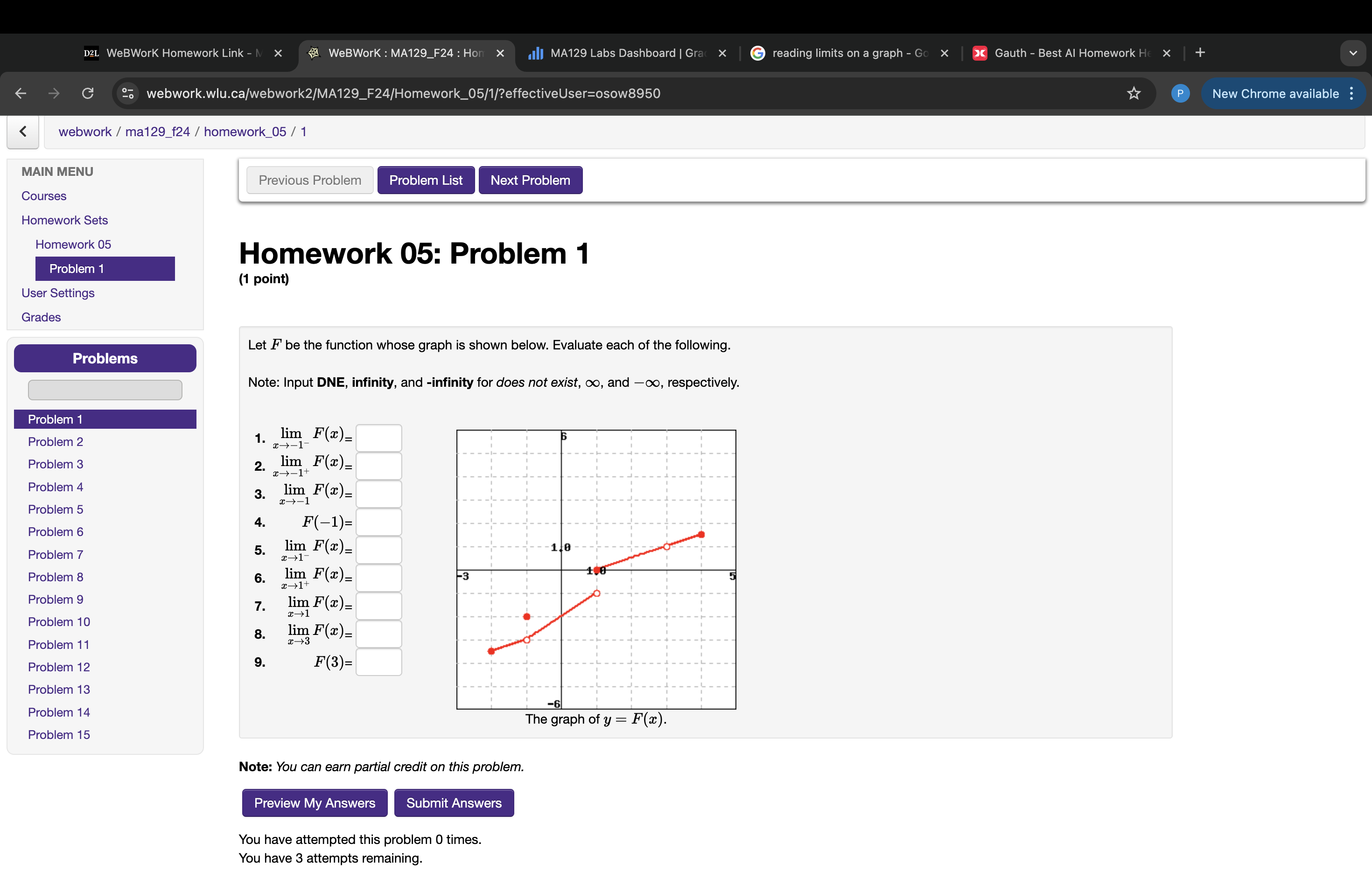Go to Problem 10 in list
1372x892 pixels.
(x=59, y=622)
